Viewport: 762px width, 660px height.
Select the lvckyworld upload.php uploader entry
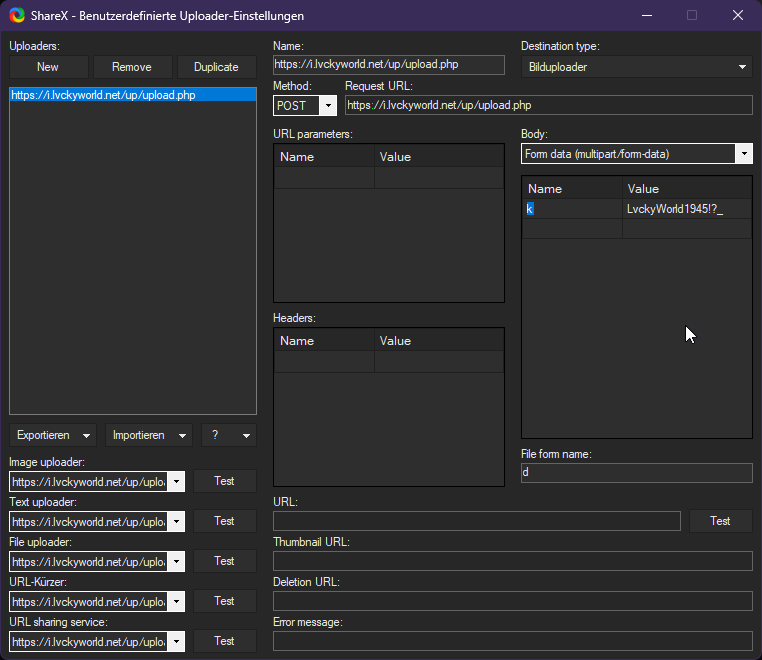[x=103, y=95]
